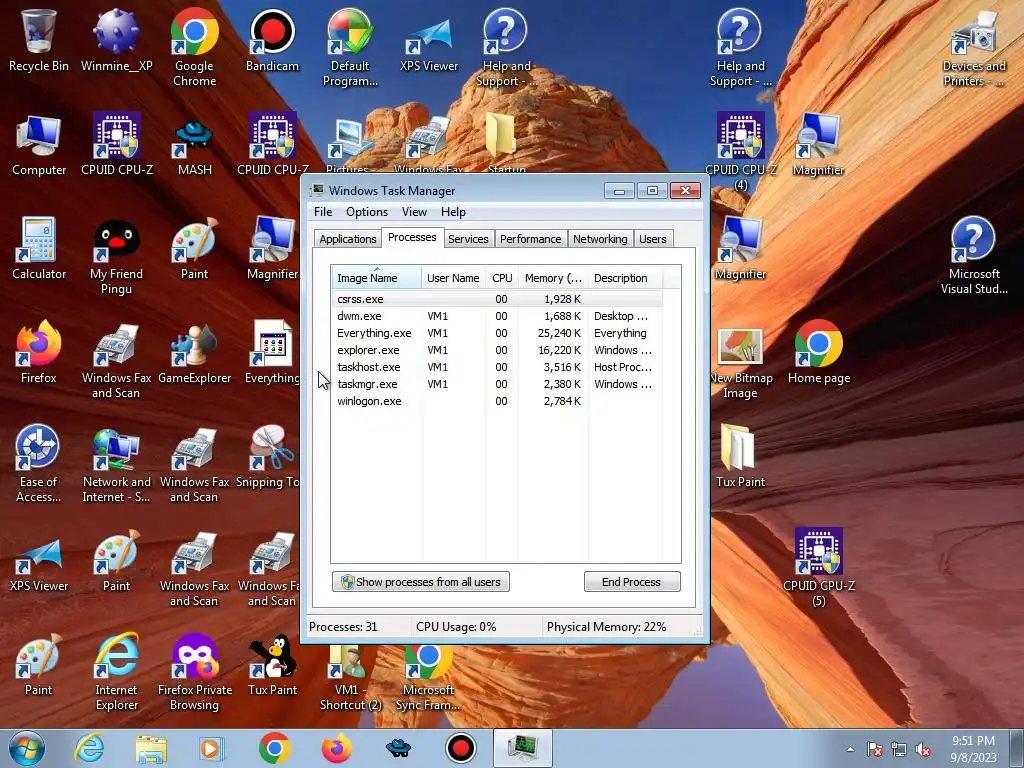Select GameExplorer desktop shortcut
Viewport: 1024px width, 768px height.
[x=195, y=352]
